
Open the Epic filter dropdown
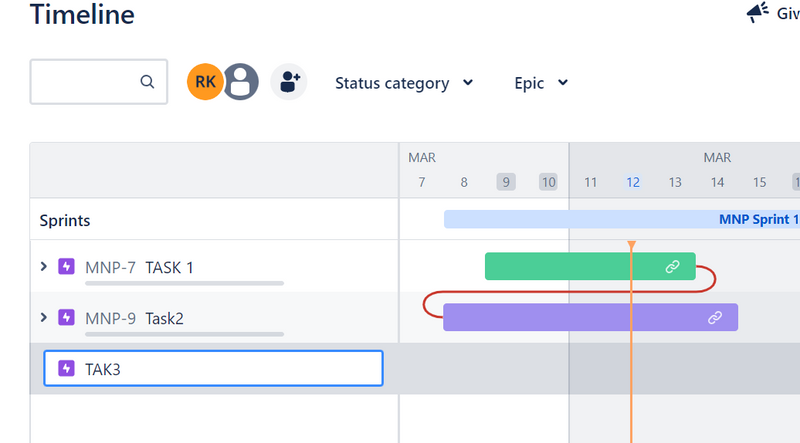pos(541,83)
